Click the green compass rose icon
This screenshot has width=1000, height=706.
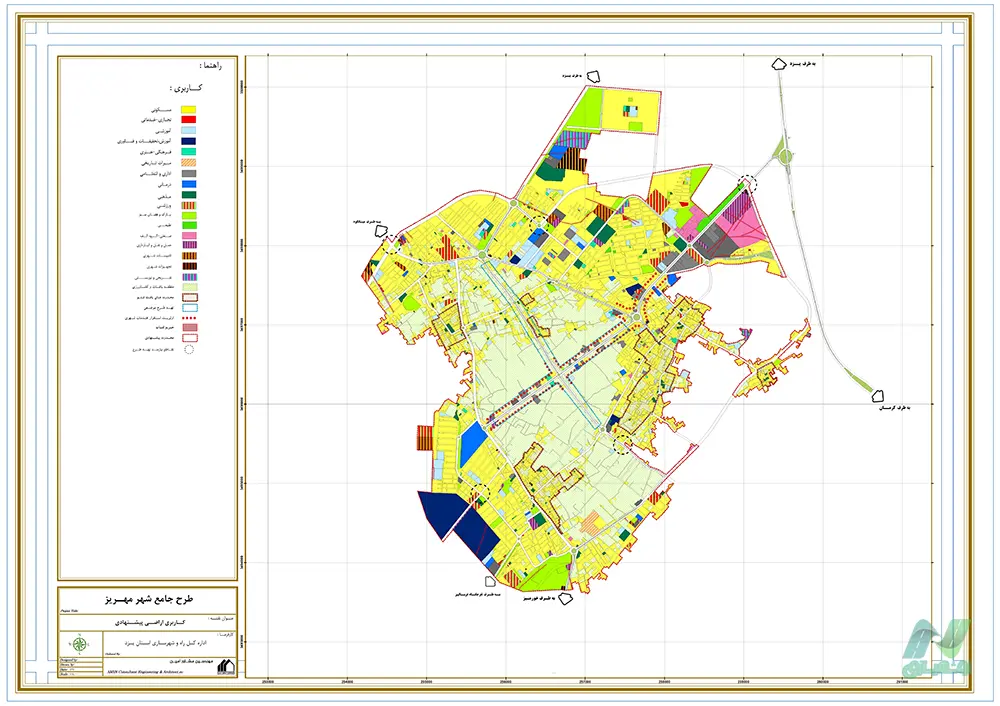tap(80, 644)
